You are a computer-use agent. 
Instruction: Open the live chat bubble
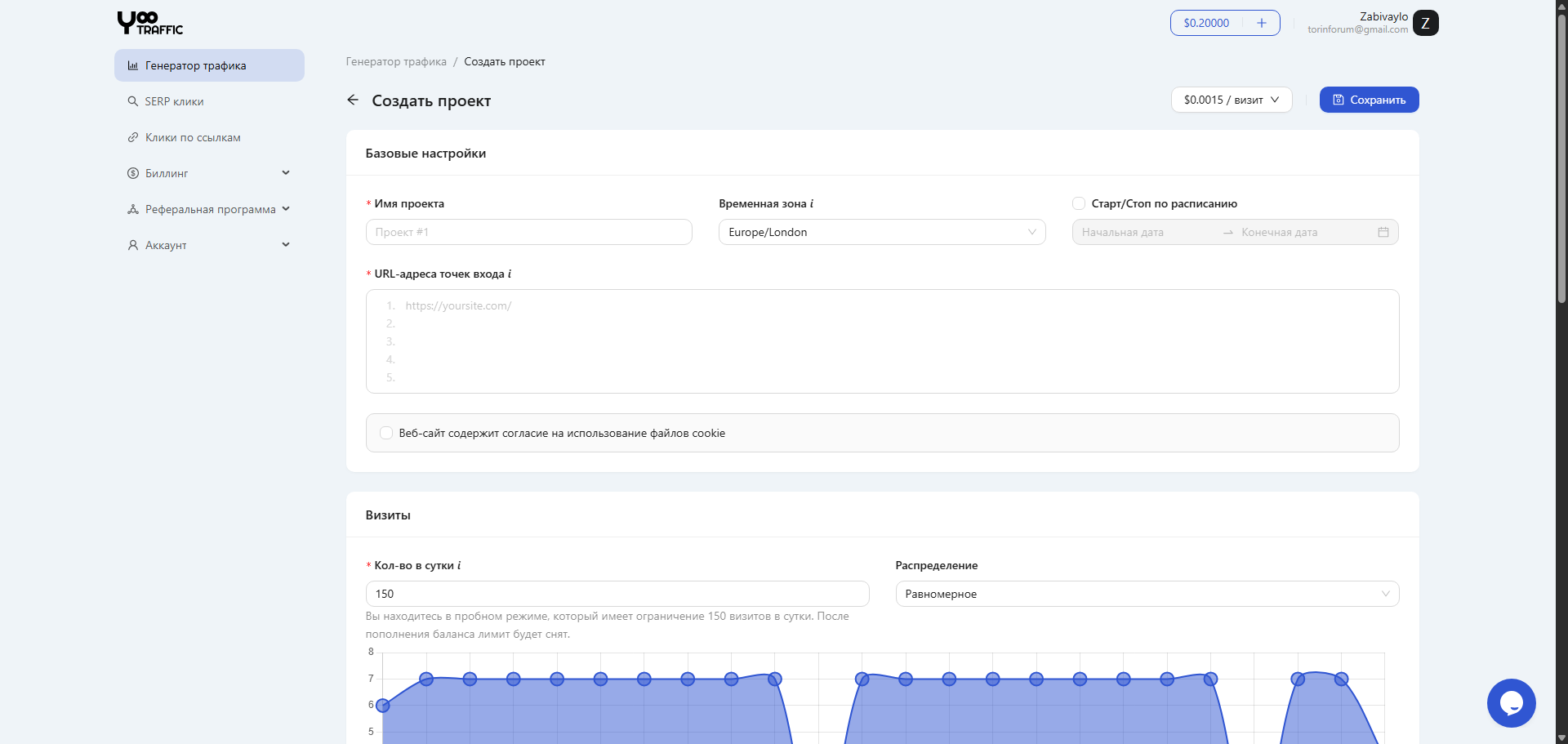1512,703
